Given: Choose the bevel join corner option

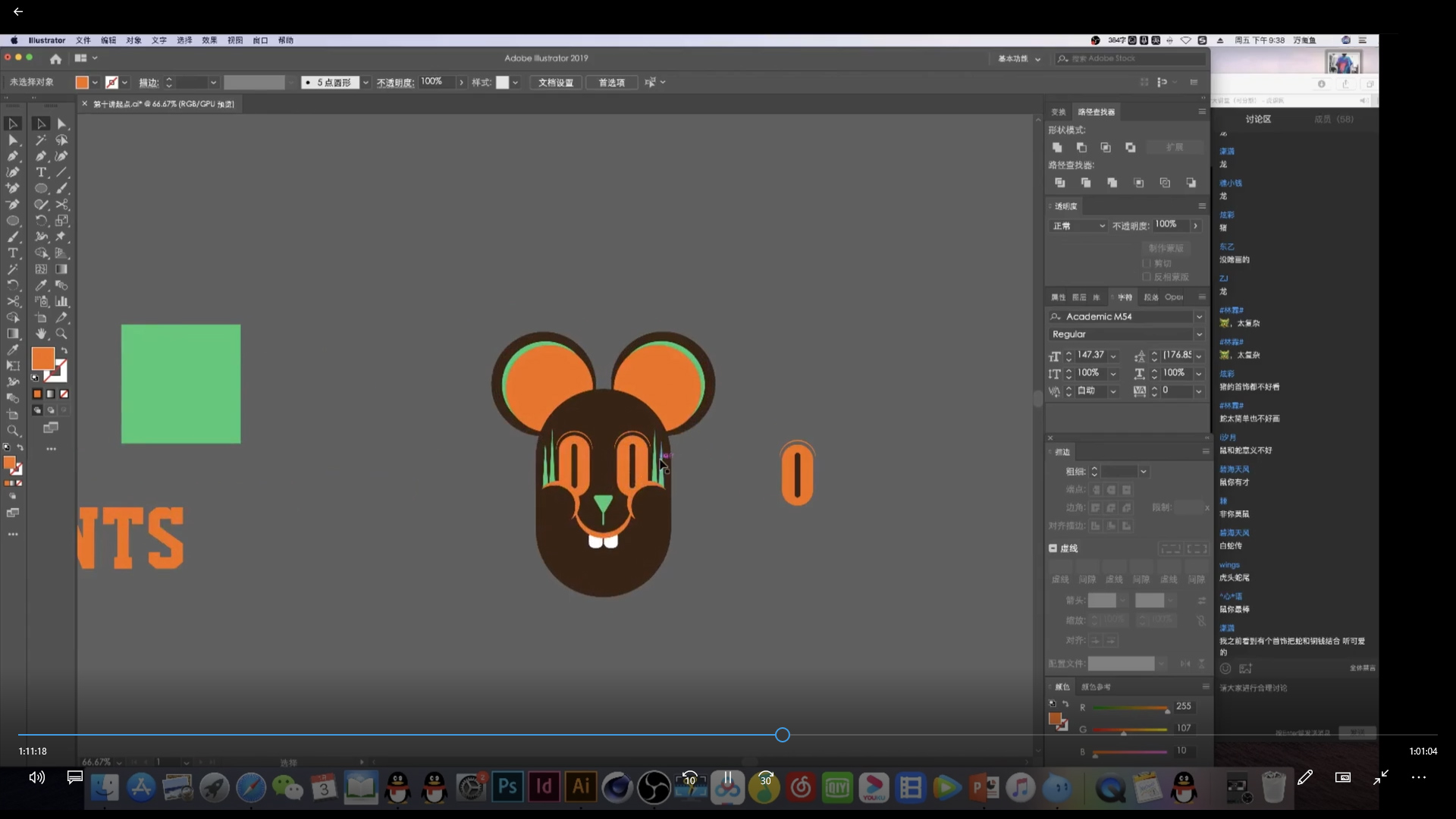Looking at the screenshot, I should (x=1126, y=507).
